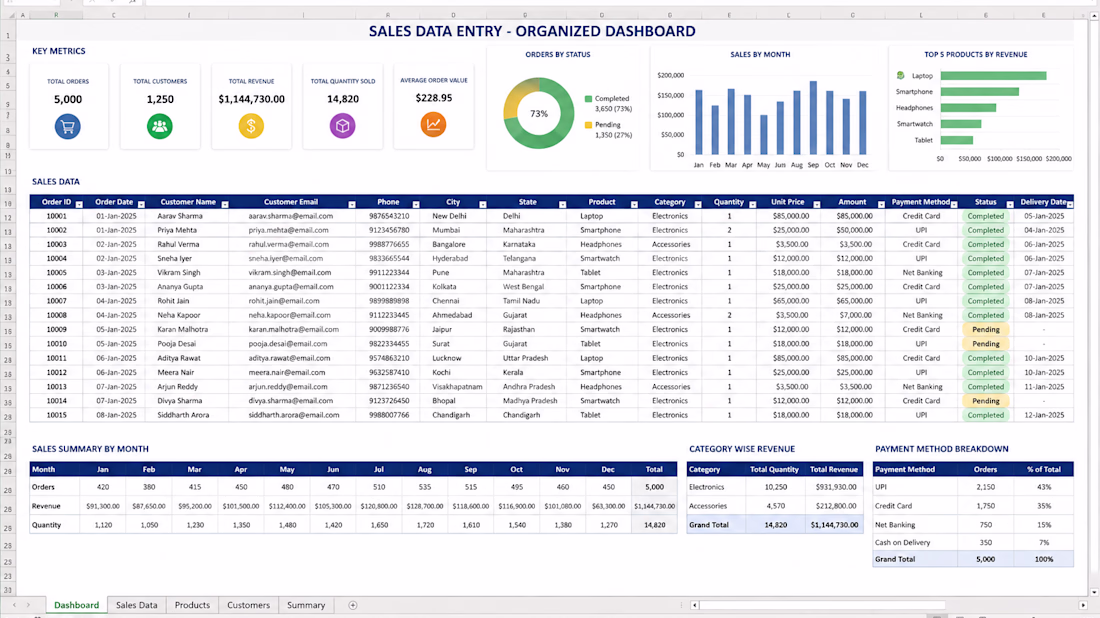Click the next-sheet navigation arrow beside the Dashboard tab
Screen dimensions: 1100x618
[28, 605]
